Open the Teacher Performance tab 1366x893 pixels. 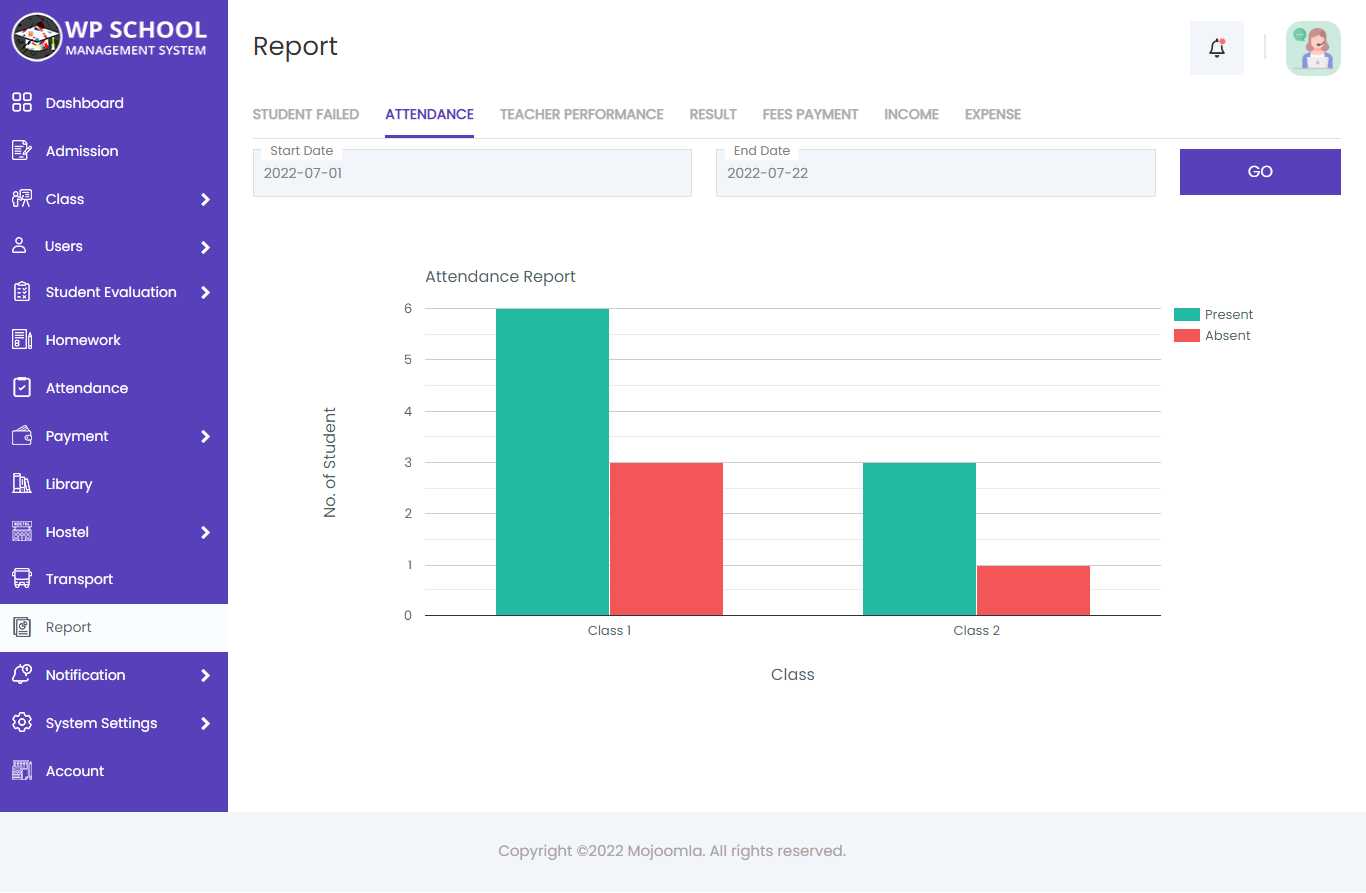pos(582,115)
